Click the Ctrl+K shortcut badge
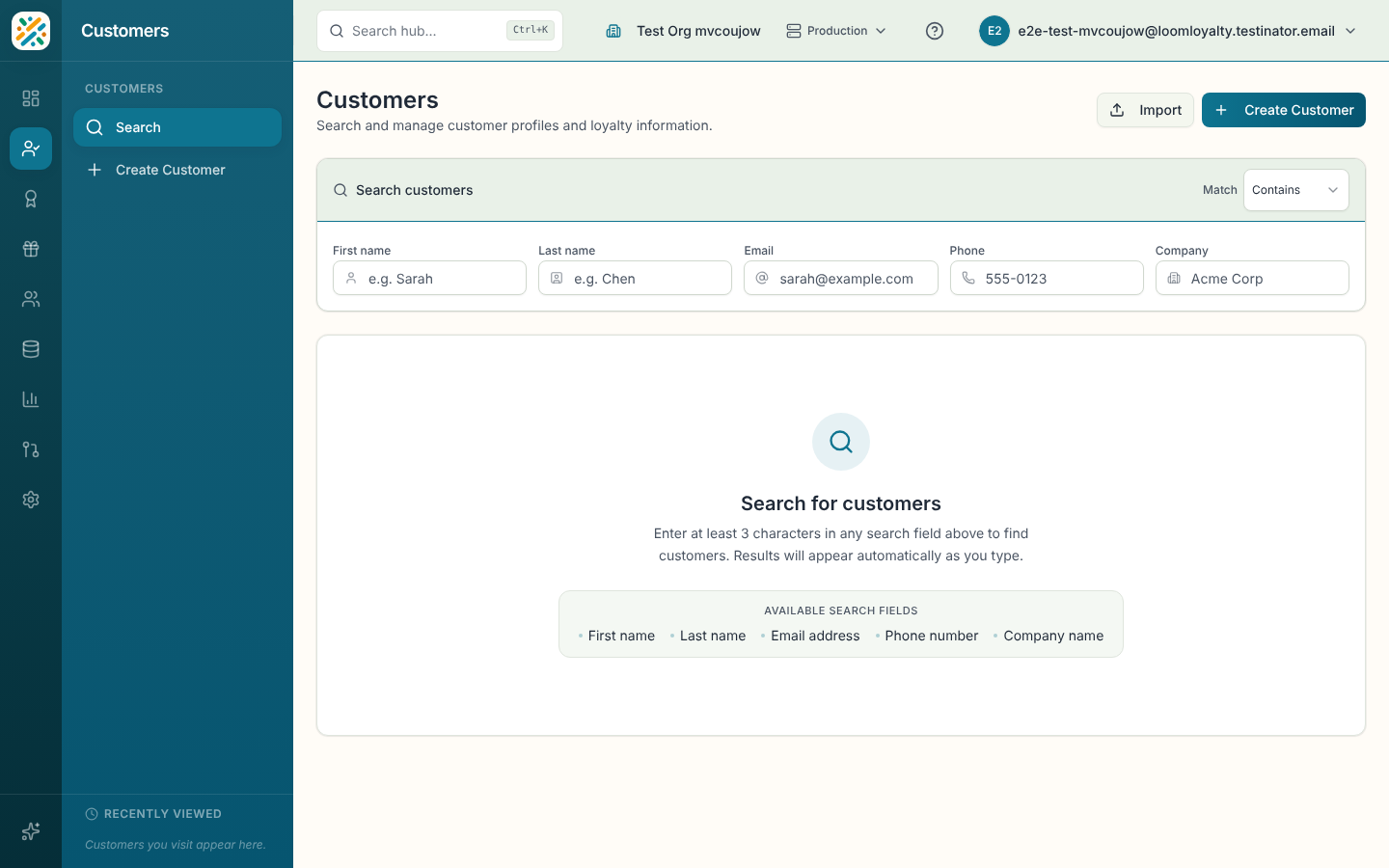 tap(531, 30)
